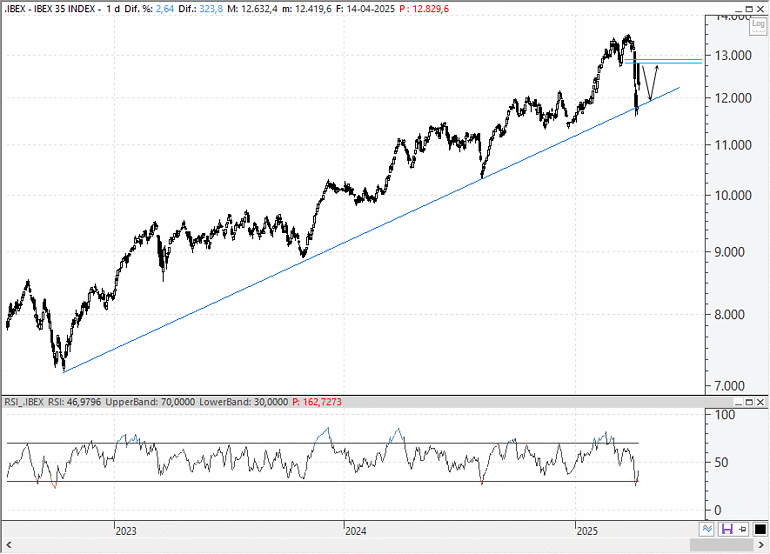Click the left arrow of the horizontal scrollbar
The width and height of the screenshot is (770, 554).
pos(8,545)
